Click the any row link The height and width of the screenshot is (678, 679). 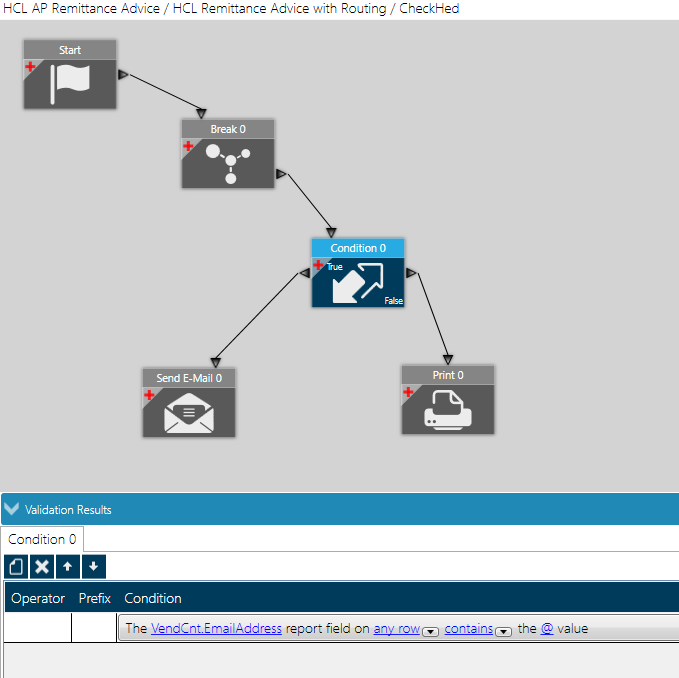[x=397, y=628]
